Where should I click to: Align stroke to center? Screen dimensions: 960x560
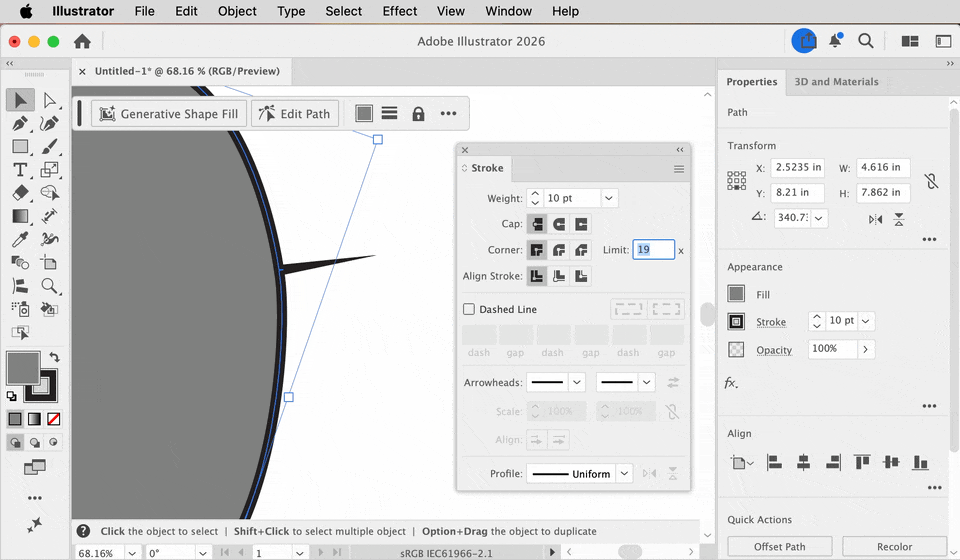coord(537,276)
